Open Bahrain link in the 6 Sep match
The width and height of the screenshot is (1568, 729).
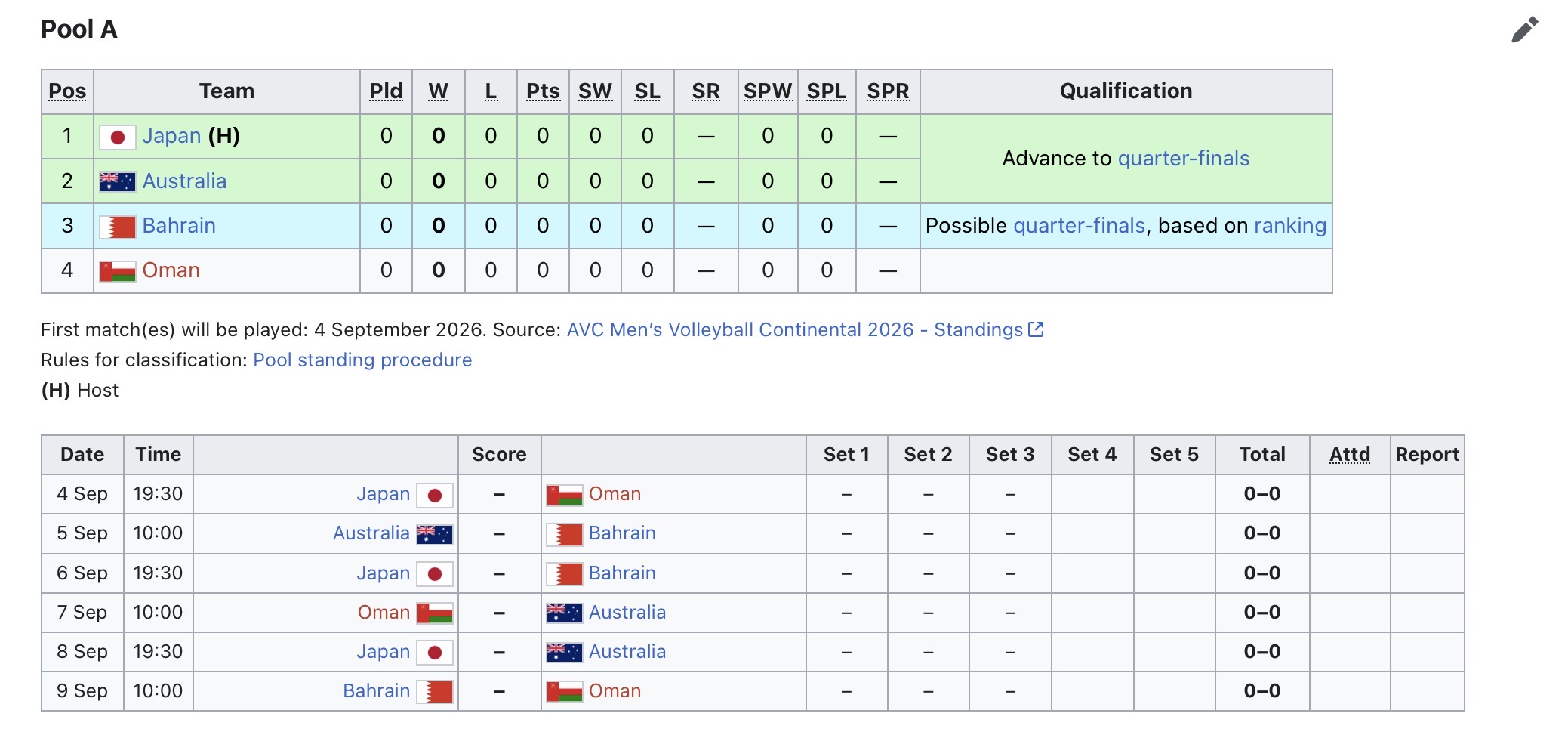click(x=622, y=573)
